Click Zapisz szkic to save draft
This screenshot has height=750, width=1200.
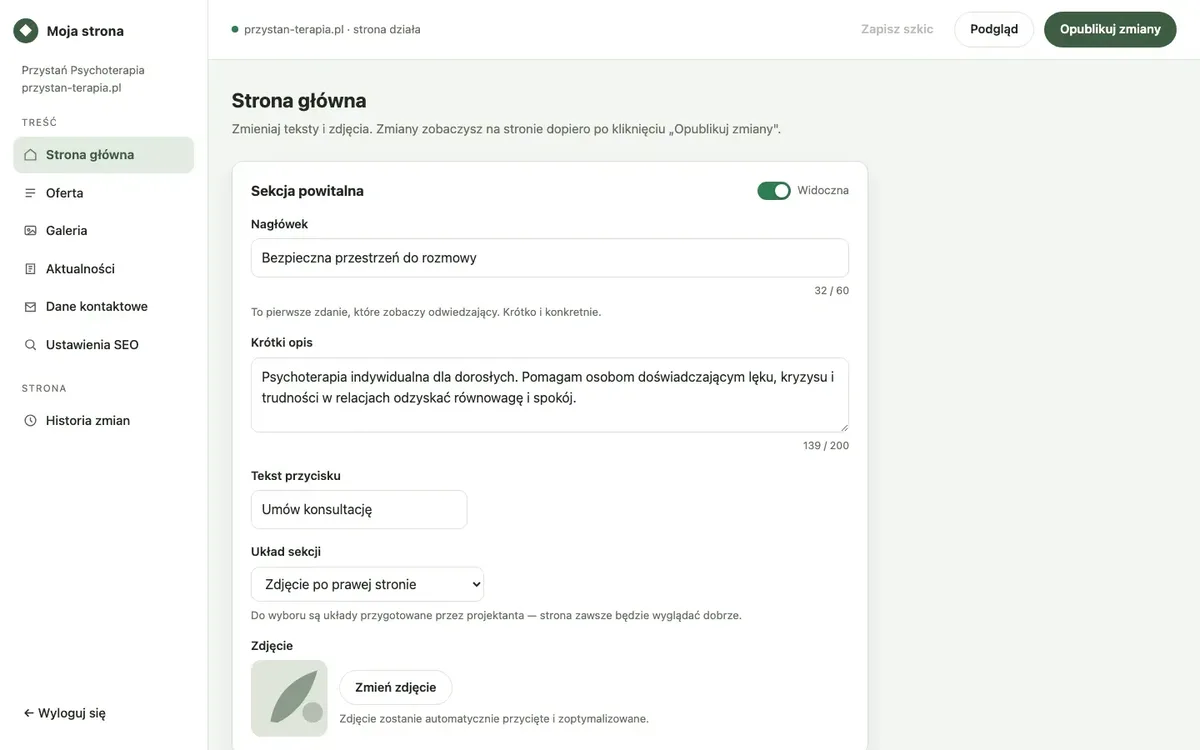click(897, 29)
